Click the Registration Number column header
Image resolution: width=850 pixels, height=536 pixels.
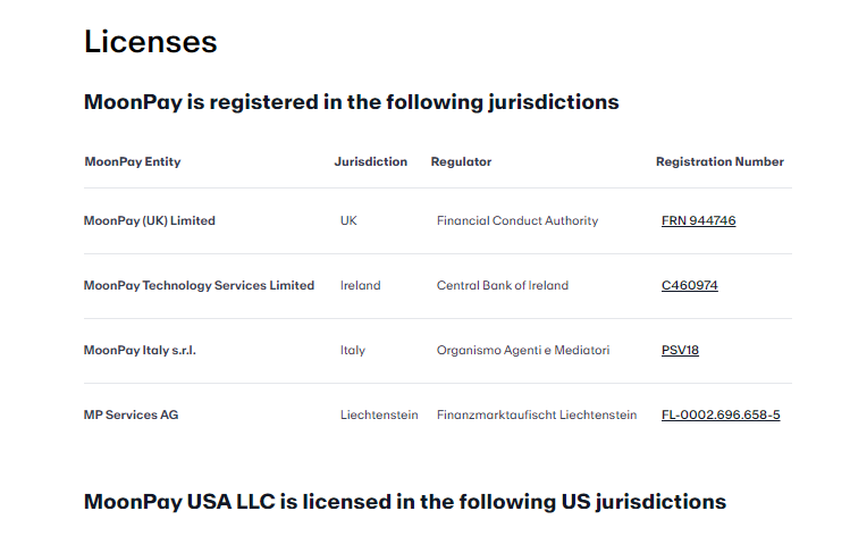click(719, 162)
